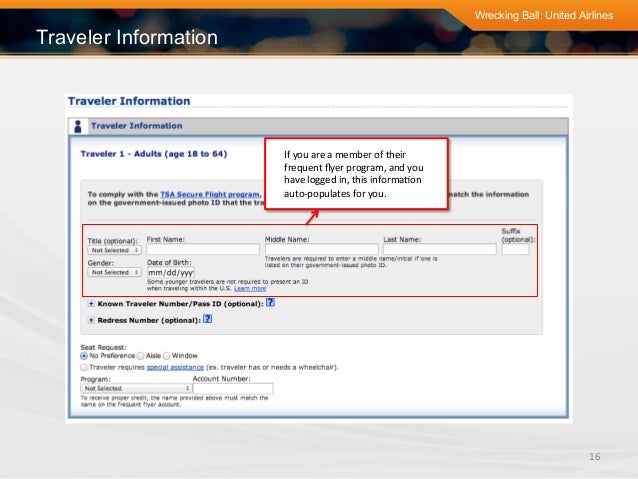Open the frequent flyer Program dropdown
This screenshot has height=479, width=638.
pos(136,388)
